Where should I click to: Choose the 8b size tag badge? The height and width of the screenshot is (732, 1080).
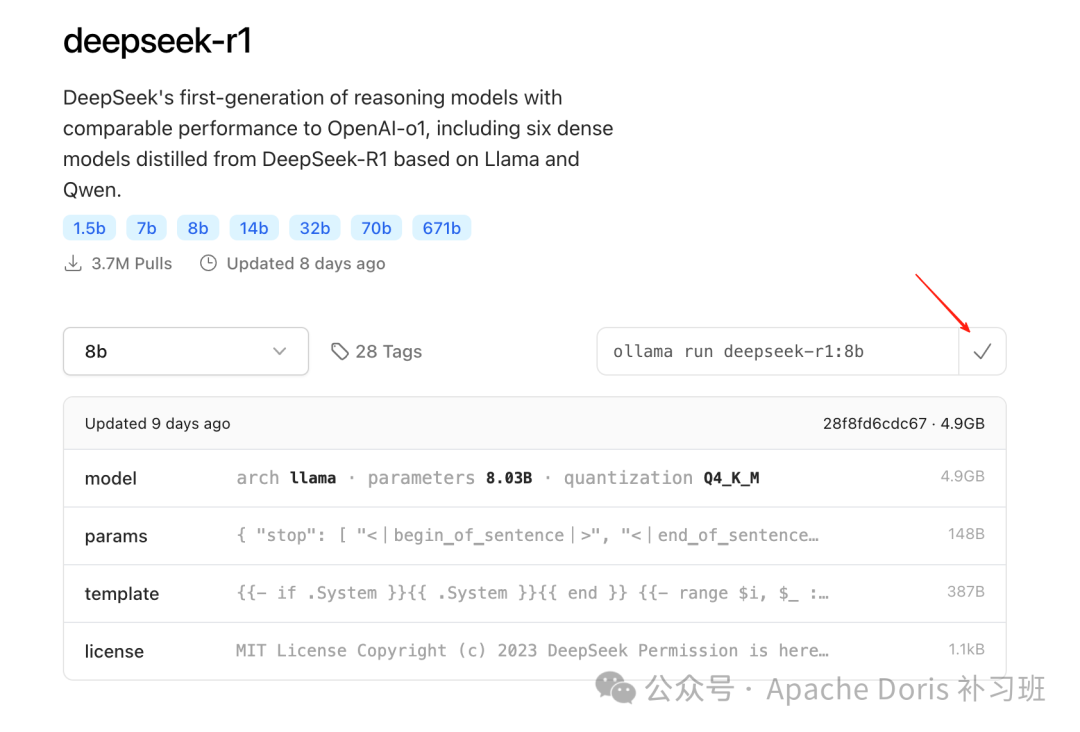tap(198, 228)
